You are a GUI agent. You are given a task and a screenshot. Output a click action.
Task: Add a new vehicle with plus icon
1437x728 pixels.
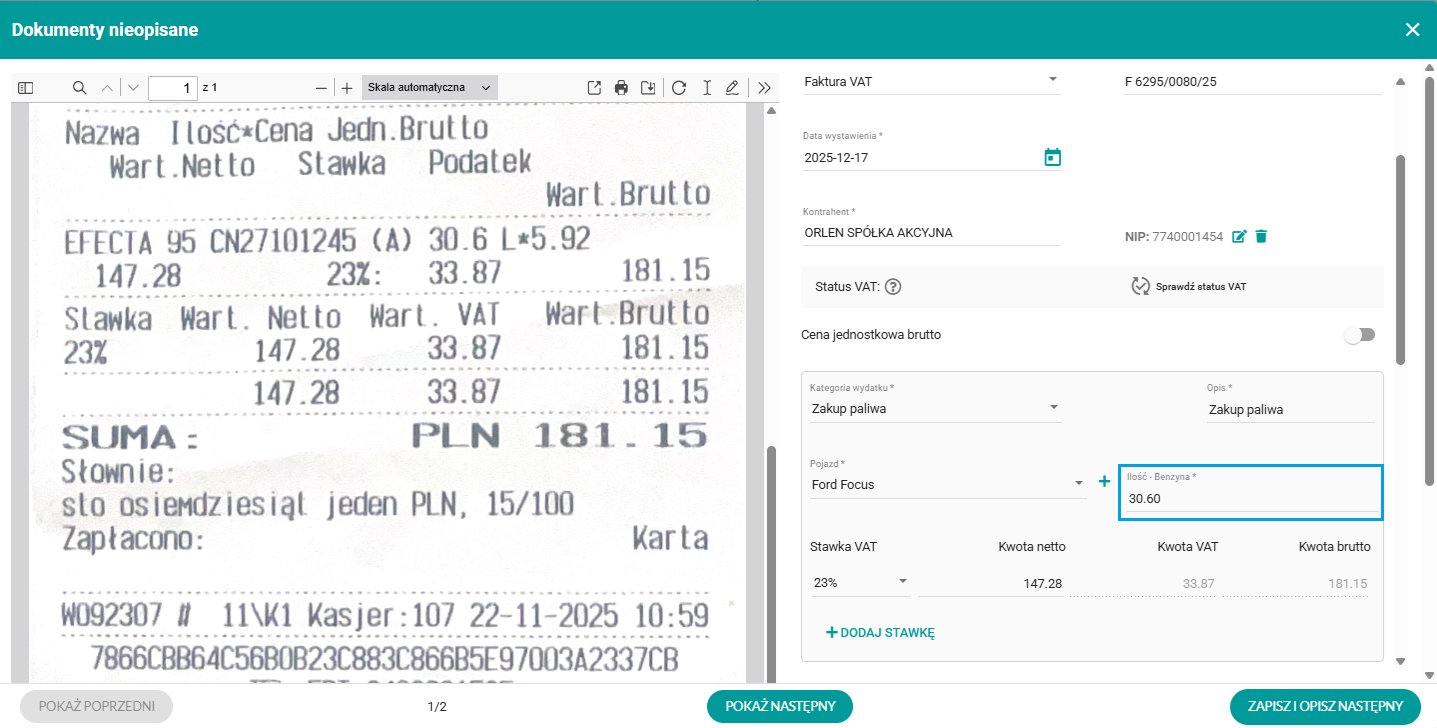click(1105, 482)
